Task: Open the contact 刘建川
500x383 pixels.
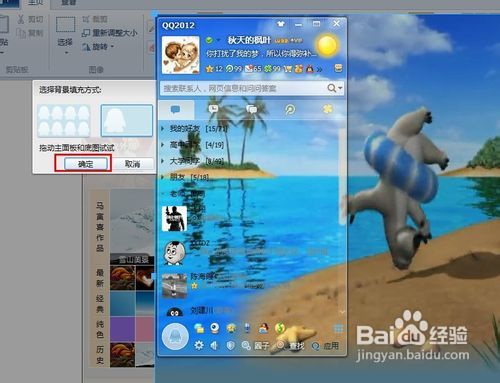Action: pos(201,311)
